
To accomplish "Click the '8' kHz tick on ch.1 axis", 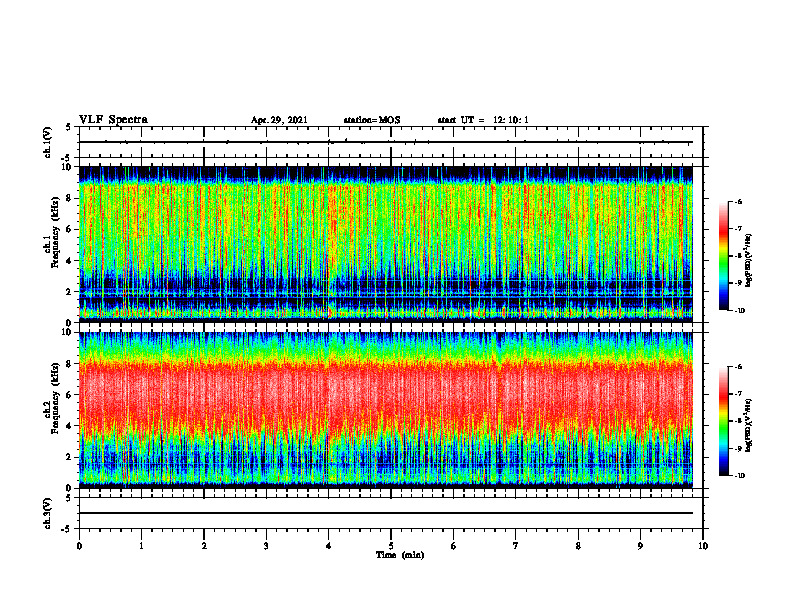I will (70, 198).
